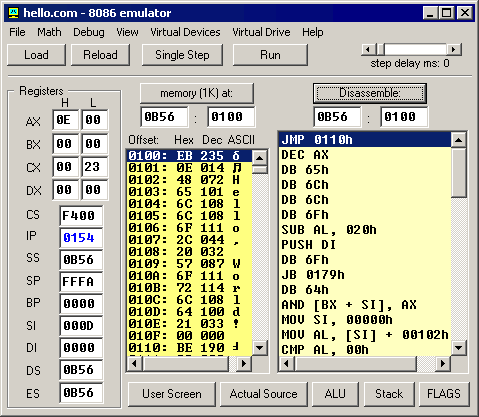This screenshot has height=417, width=479.
Task: Open the FLAGS window
Action: [444, 394]
